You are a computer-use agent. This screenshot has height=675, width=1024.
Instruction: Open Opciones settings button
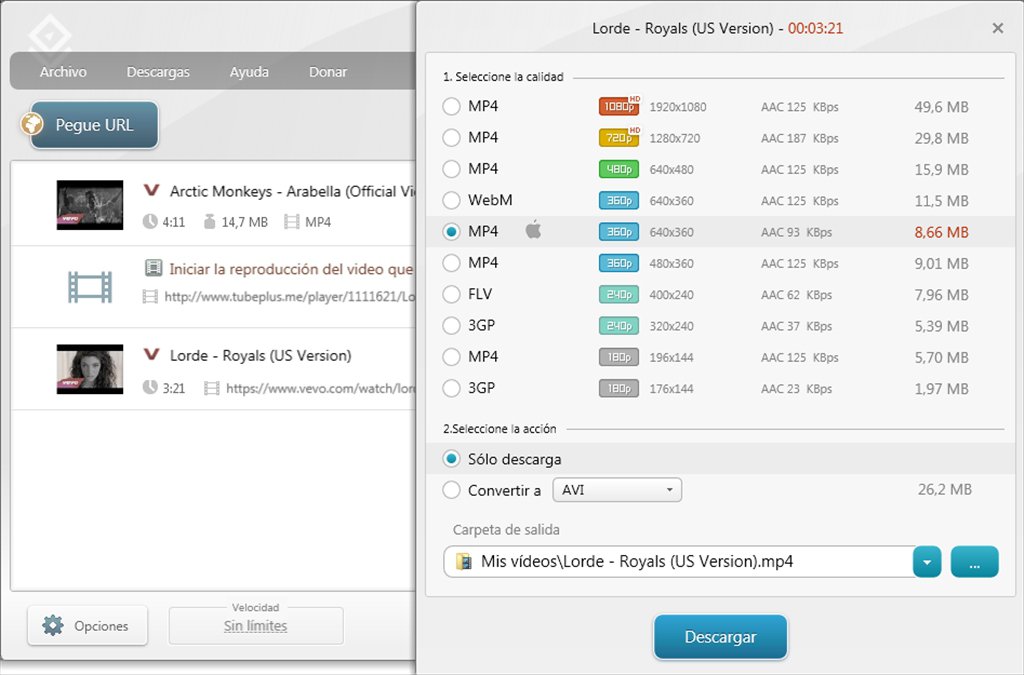88,626
